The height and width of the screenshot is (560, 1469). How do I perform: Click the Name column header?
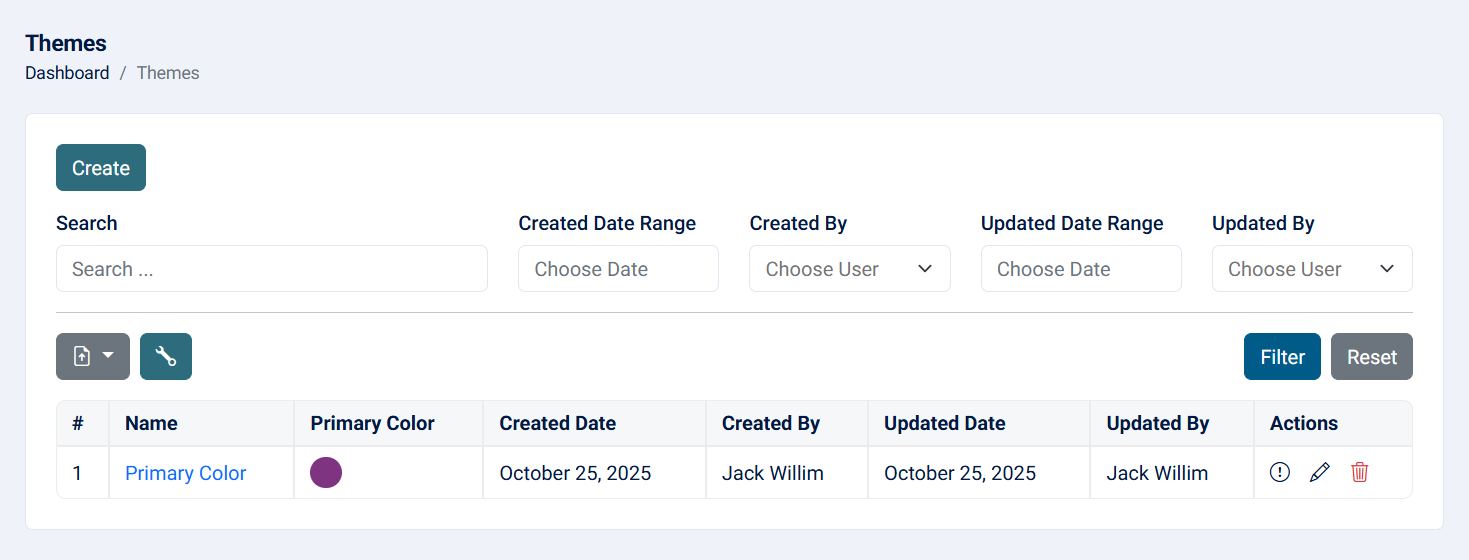tap(151, 423)
